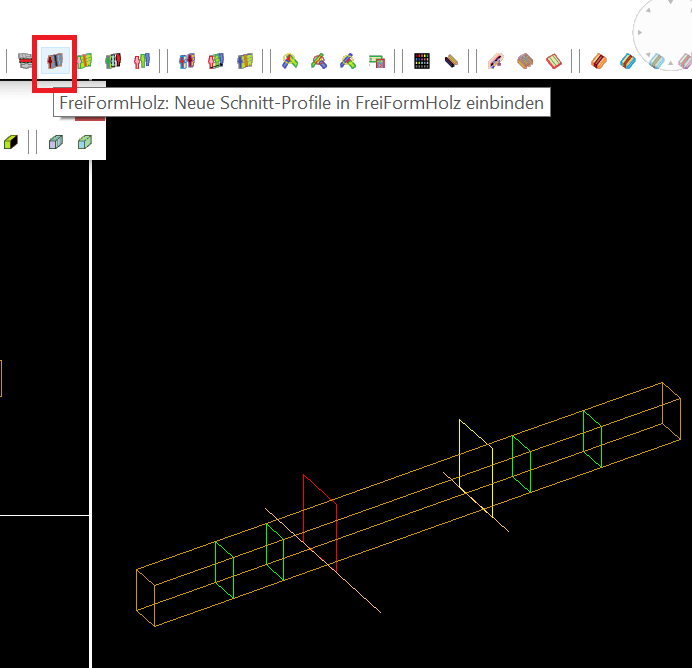Click the red, green and blue figures icon

[x=142, y=61]
